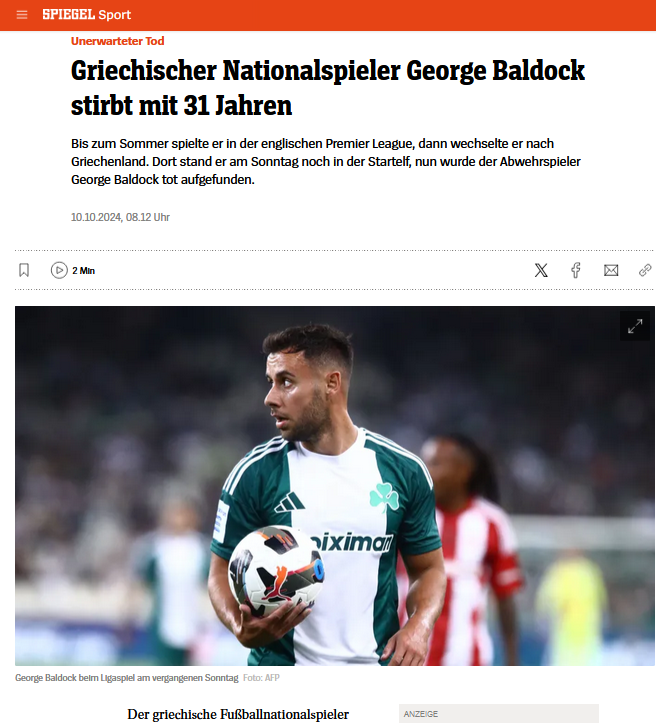Play the article audio version

(59, 270)
